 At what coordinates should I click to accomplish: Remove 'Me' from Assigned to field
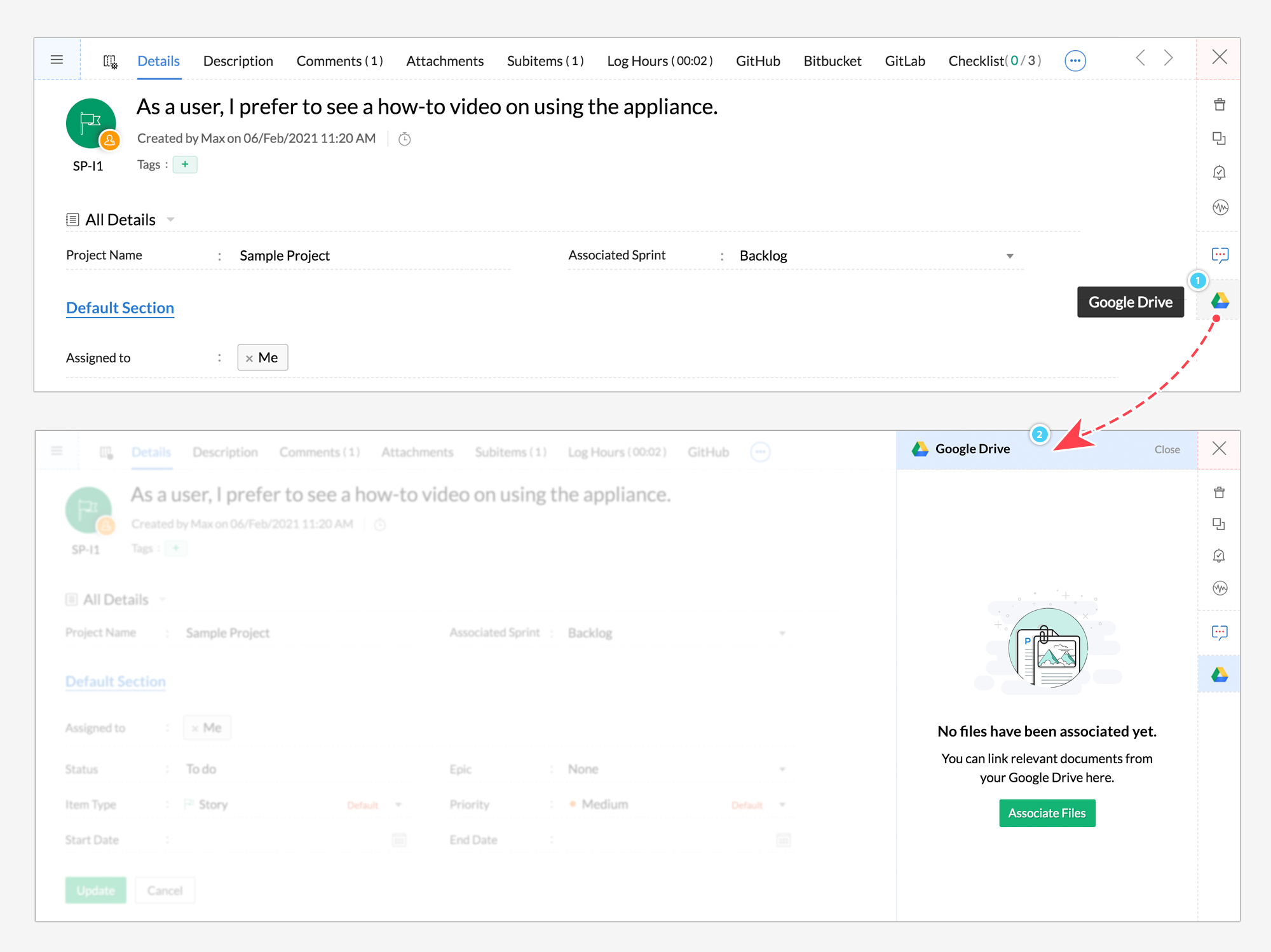(x=249, y=358)
